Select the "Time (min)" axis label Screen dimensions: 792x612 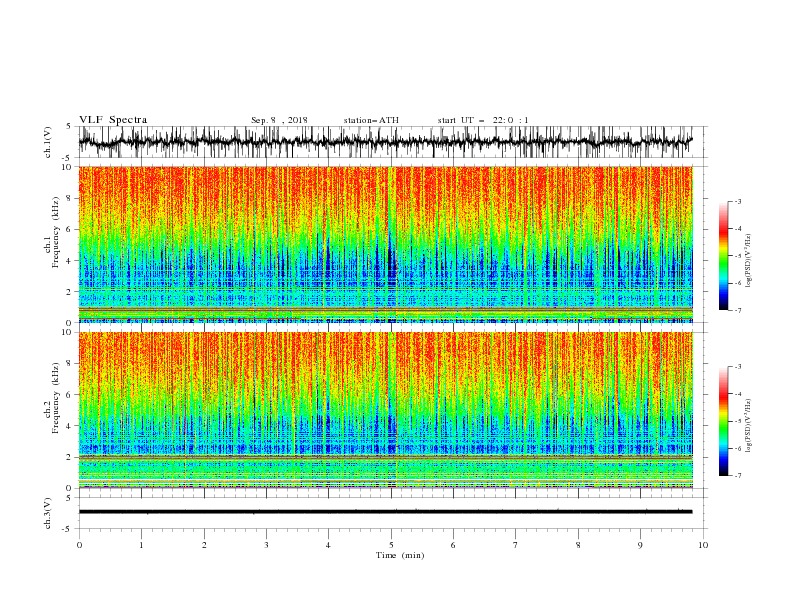pos(400,555)
